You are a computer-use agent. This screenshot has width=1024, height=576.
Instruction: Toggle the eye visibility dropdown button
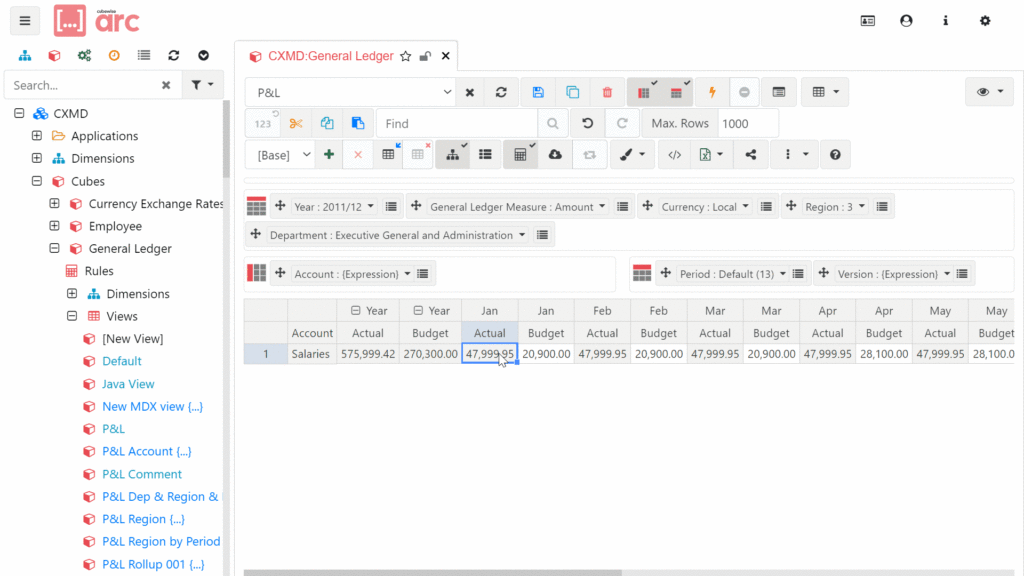(989, 92)
